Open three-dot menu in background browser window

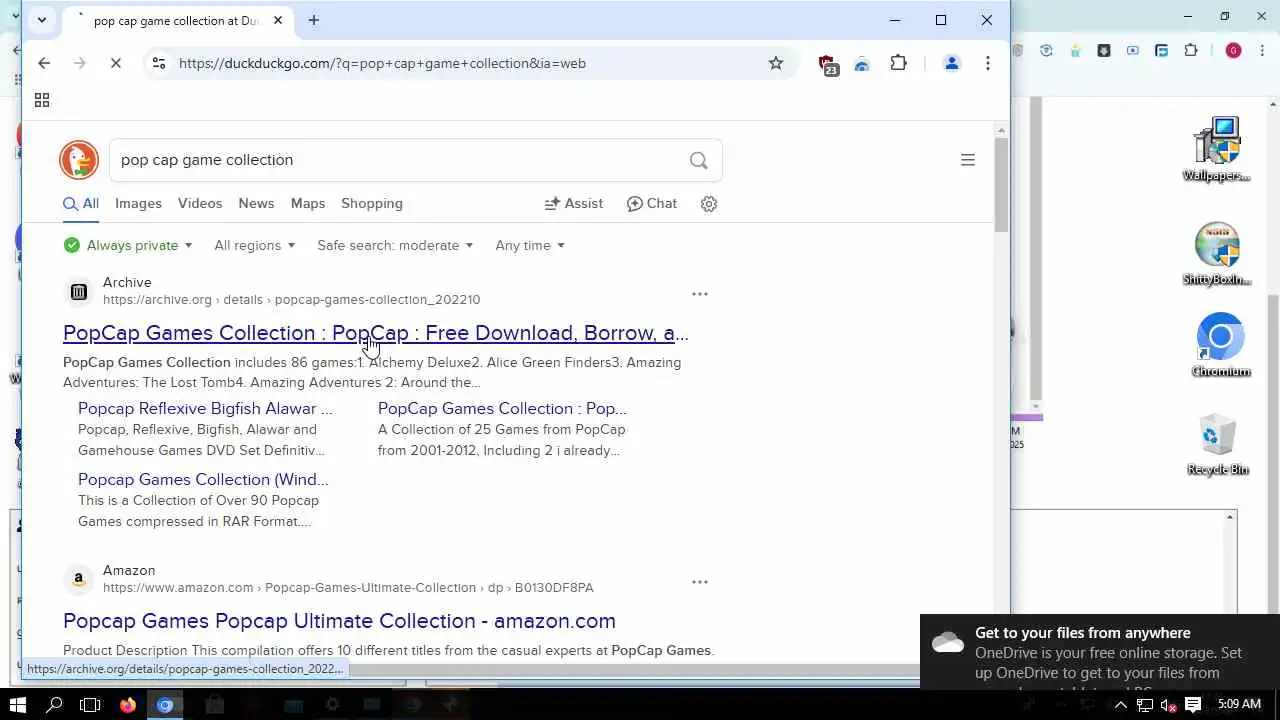[x=1261, y=50]
